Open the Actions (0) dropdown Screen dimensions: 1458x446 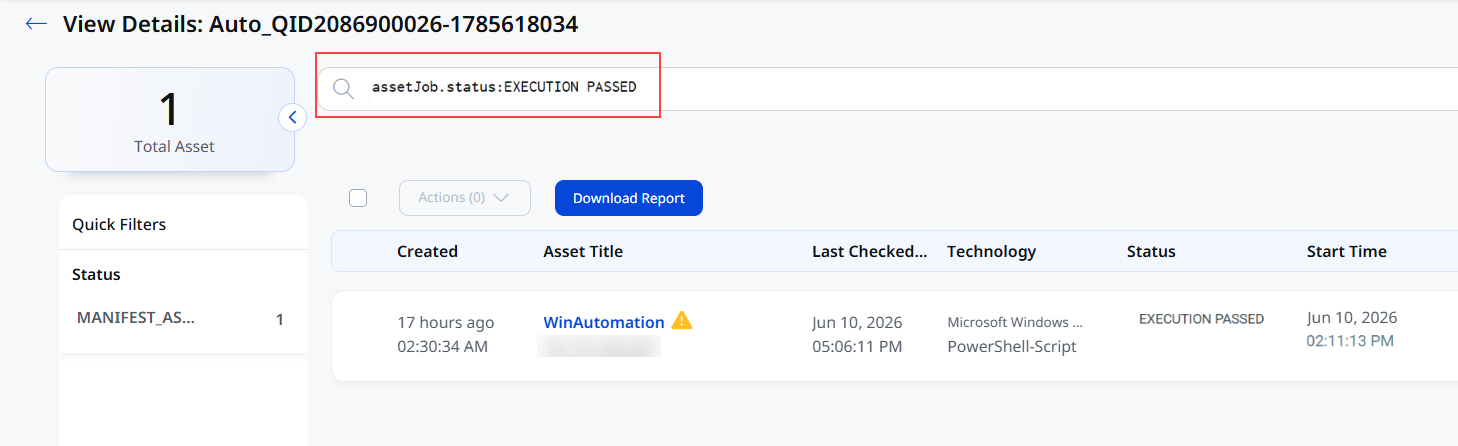coord(465,198)
